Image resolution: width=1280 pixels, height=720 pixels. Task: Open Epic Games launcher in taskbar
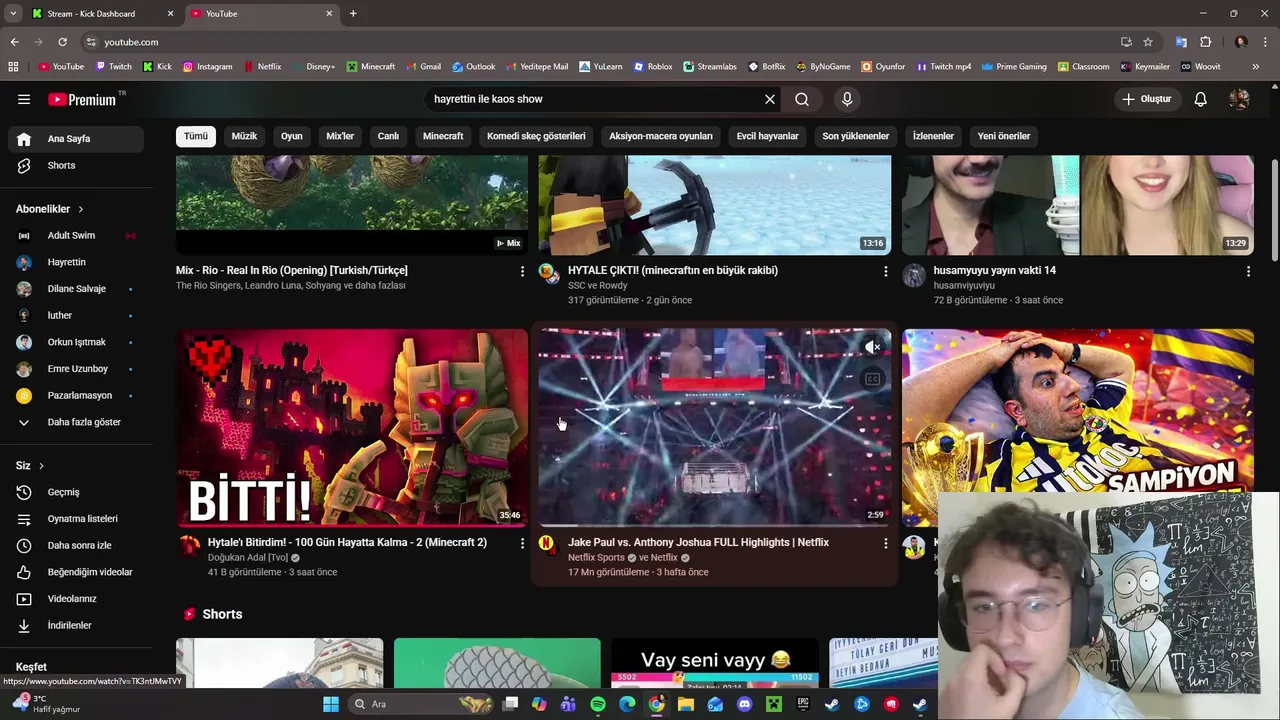click(x=803, y=704)
